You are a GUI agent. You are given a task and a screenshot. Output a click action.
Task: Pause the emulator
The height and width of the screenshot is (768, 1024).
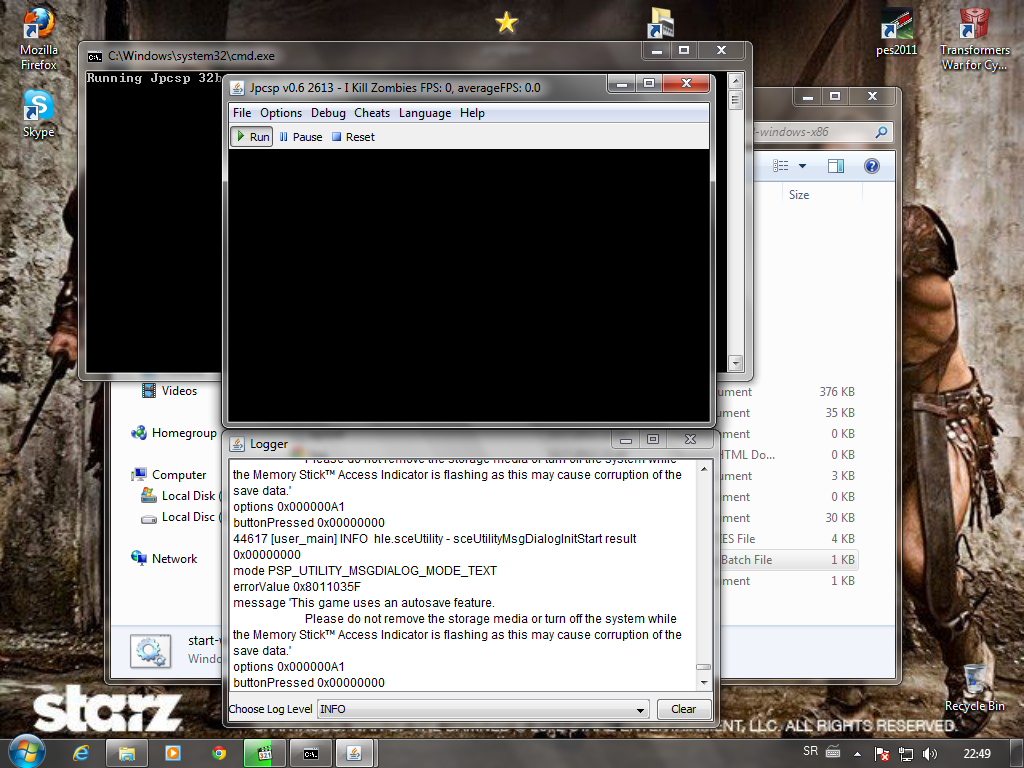300,137
